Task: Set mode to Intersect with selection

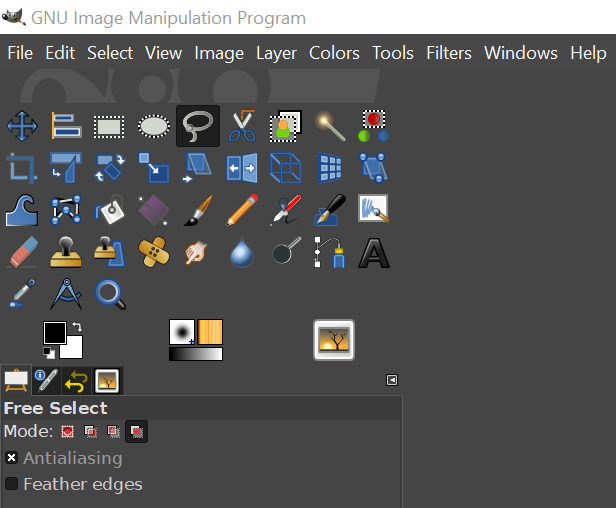Action: pos(136,431)
